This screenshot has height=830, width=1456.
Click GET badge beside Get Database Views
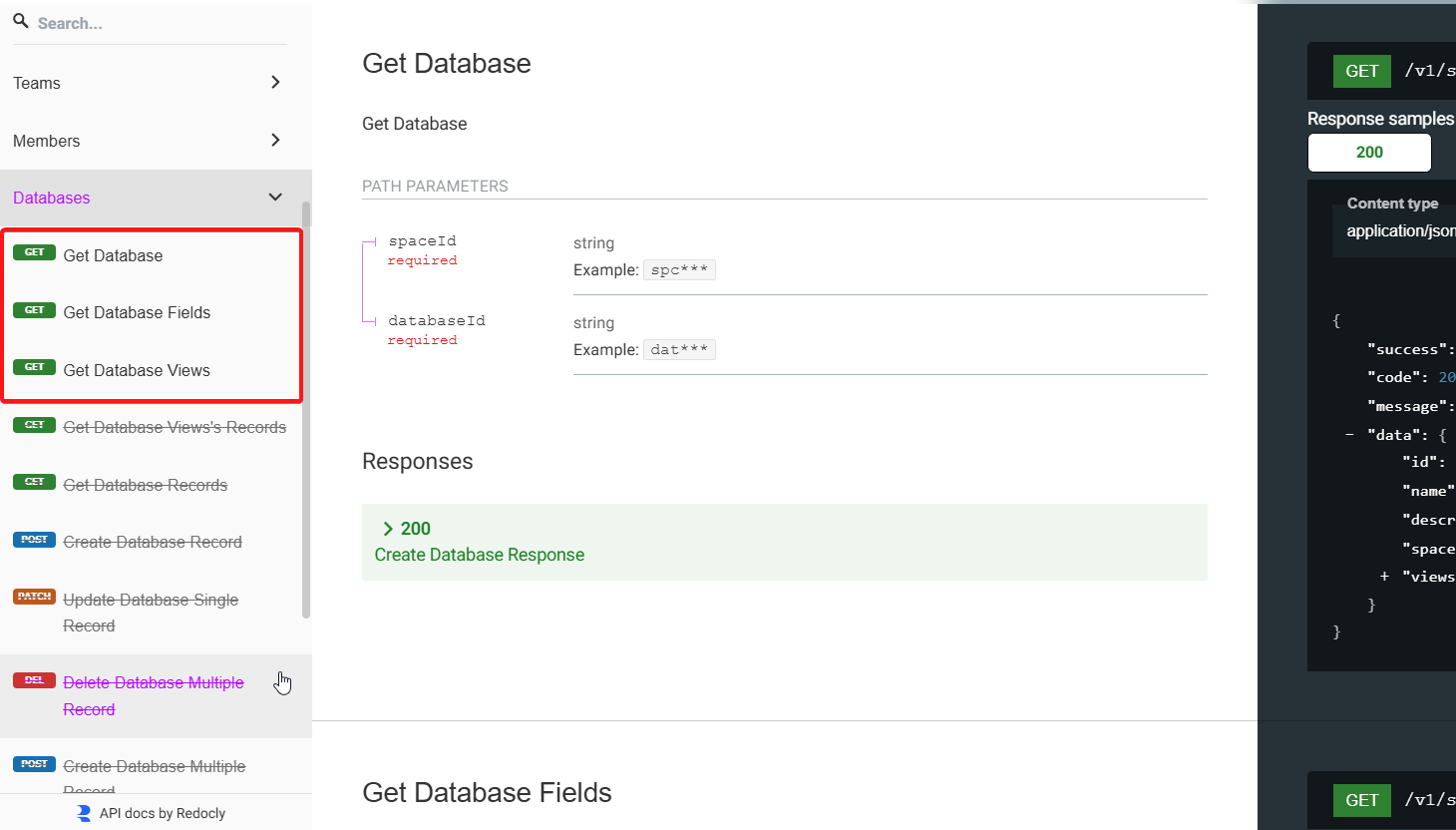click(x=34, y=367)
